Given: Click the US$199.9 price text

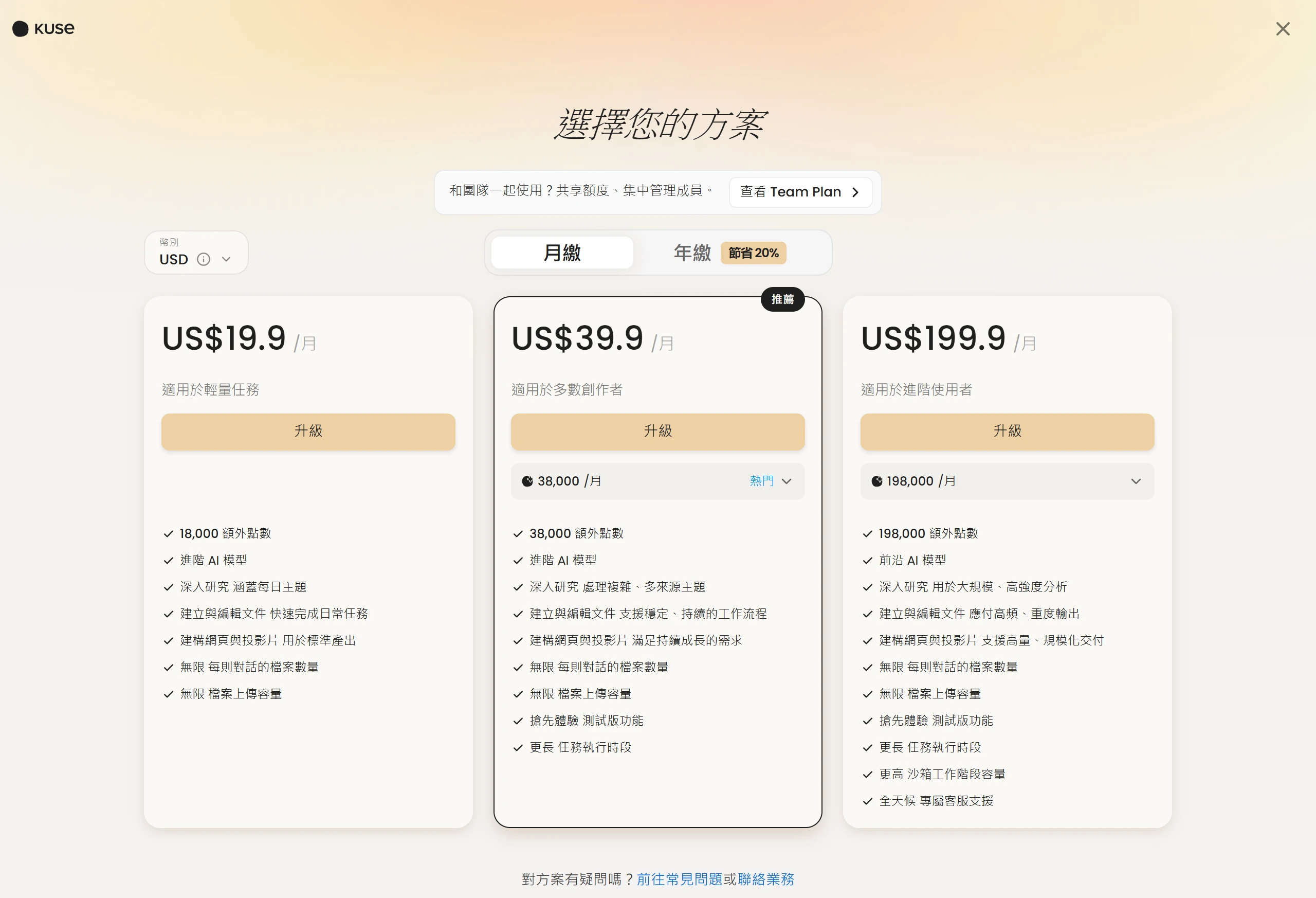Looking at the screenshot, I should click(x=933, y=338).
